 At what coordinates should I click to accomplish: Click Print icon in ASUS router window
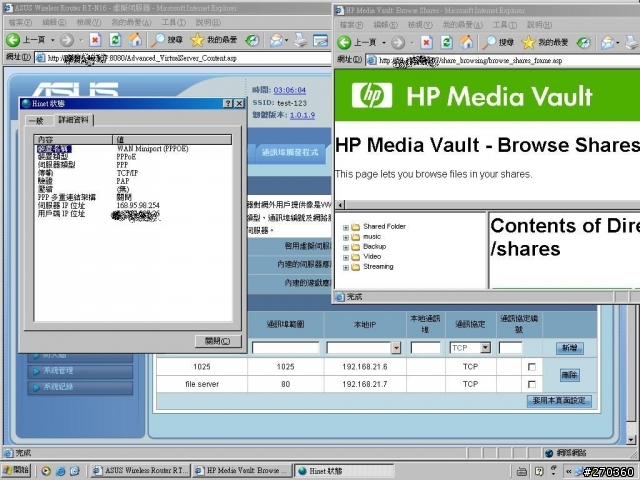click(x=301, y=40)
